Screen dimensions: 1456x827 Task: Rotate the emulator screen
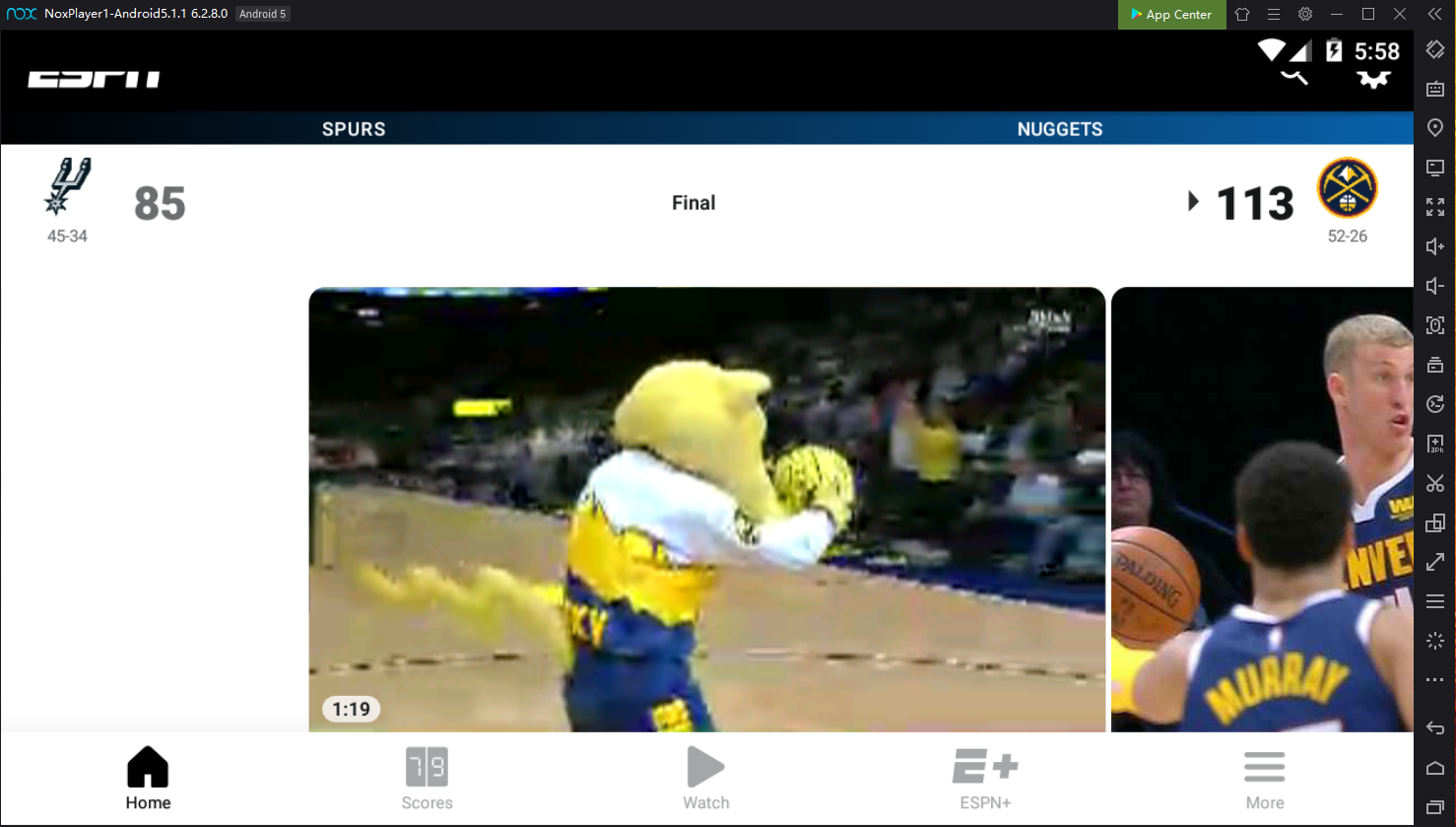pos(1435,49)
